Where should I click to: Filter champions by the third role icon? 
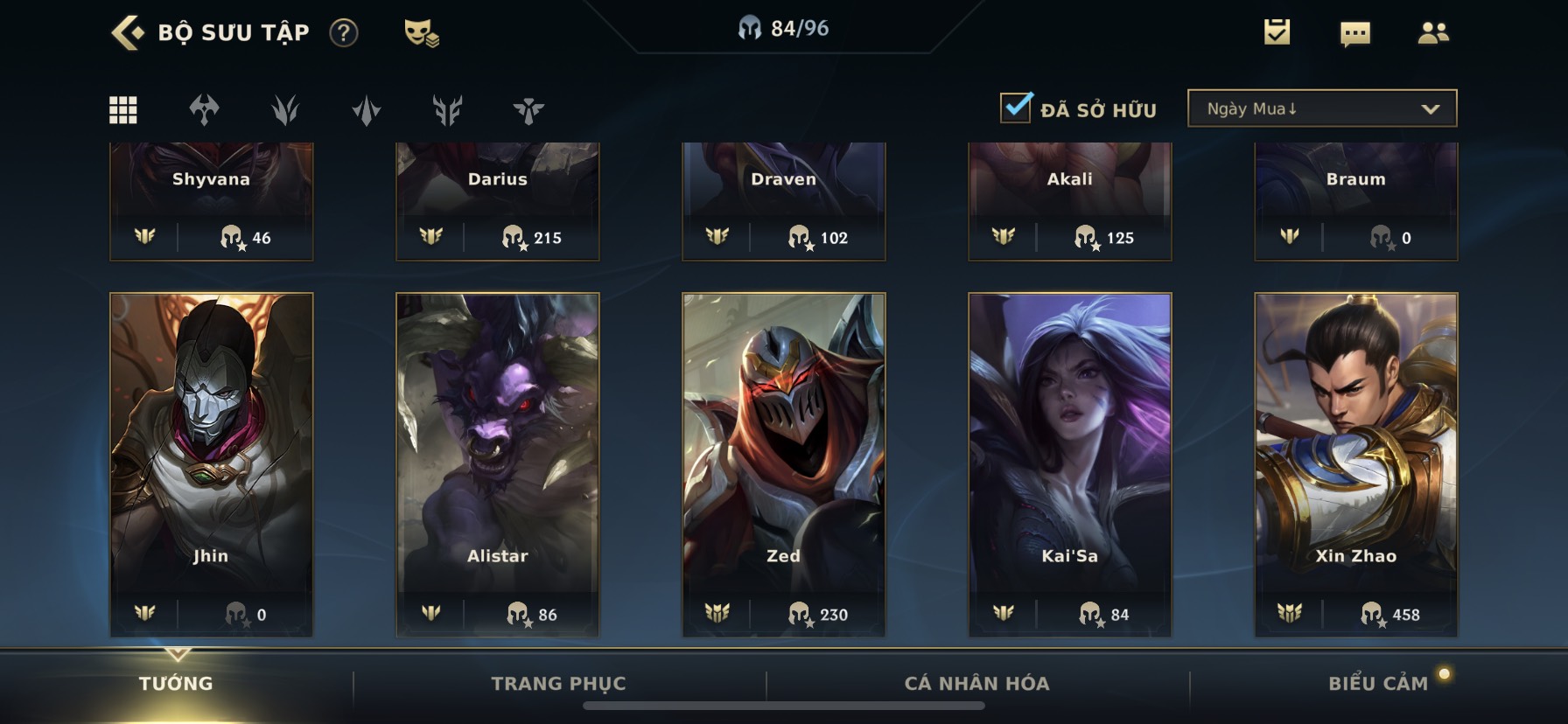click(285, 110)
